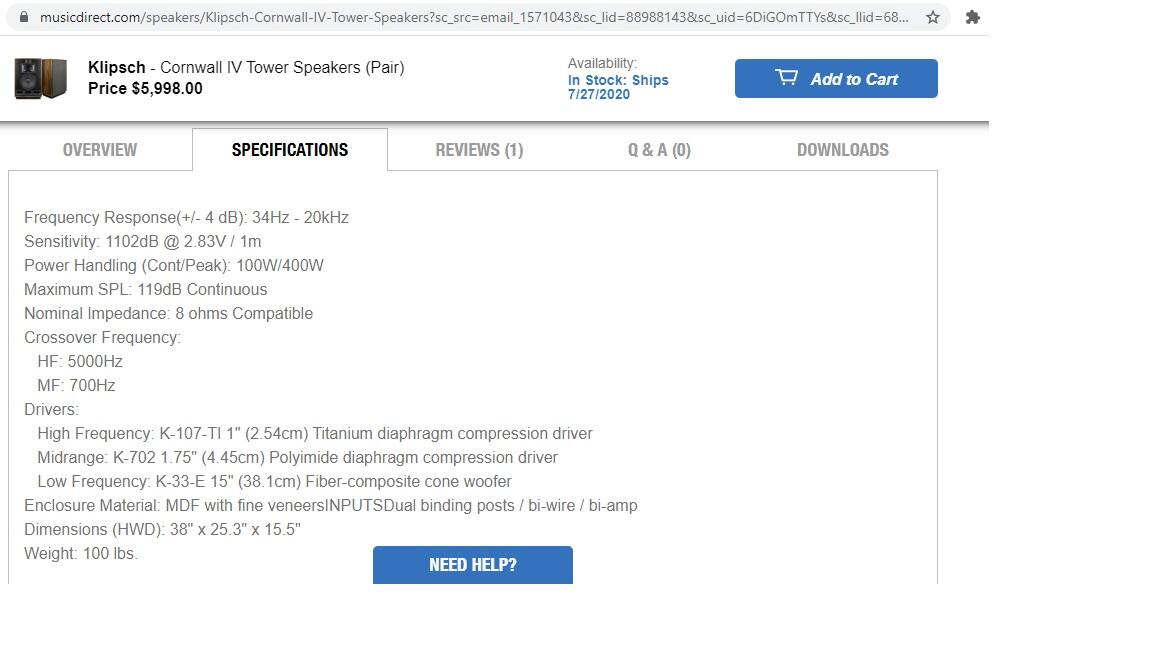Open the Extensions puzzle icon
Image resolution: width=1152 pixels, height=648 pixels.
(x=972, y=17)
